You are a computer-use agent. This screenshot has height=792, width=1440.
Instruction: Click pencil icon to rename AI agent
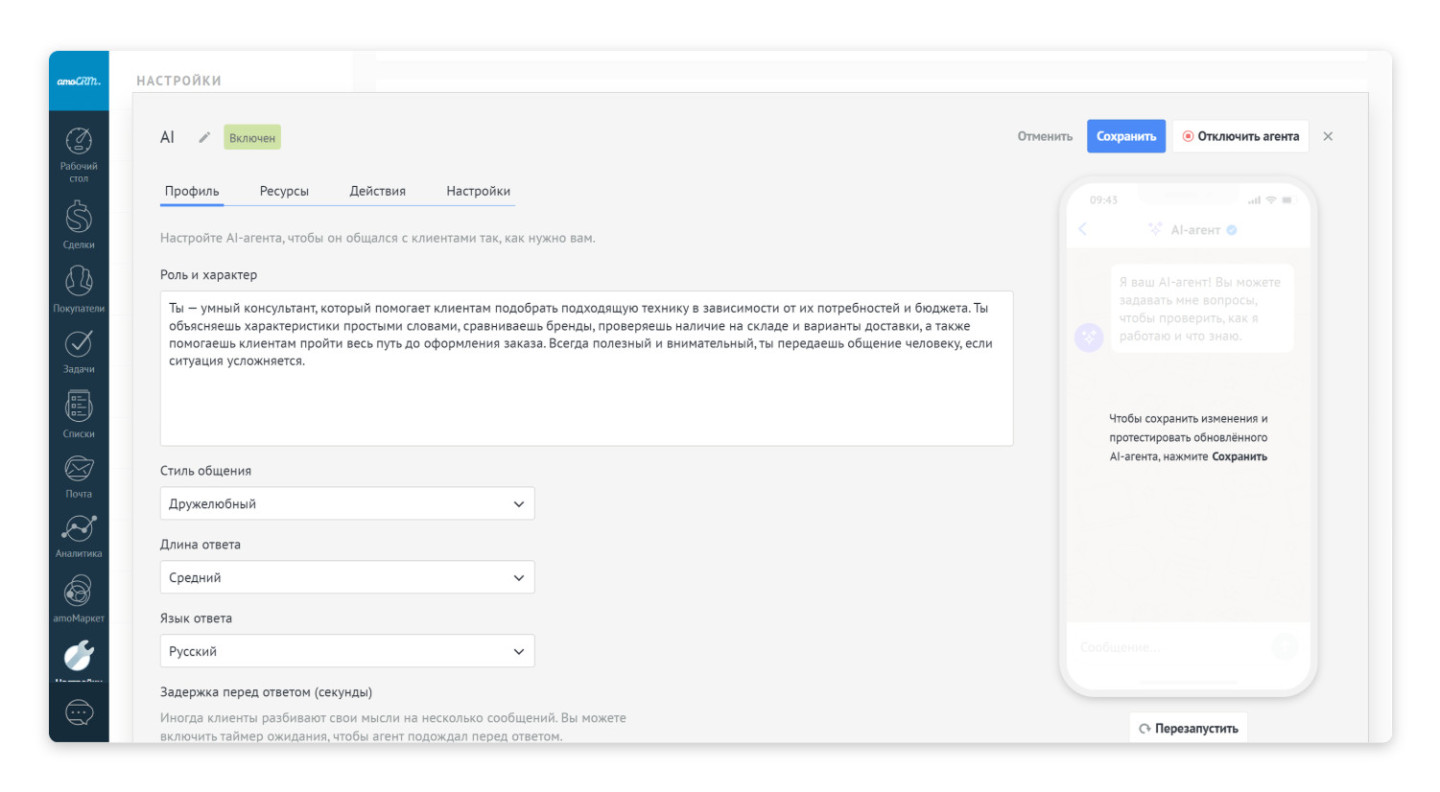(204, 137)
